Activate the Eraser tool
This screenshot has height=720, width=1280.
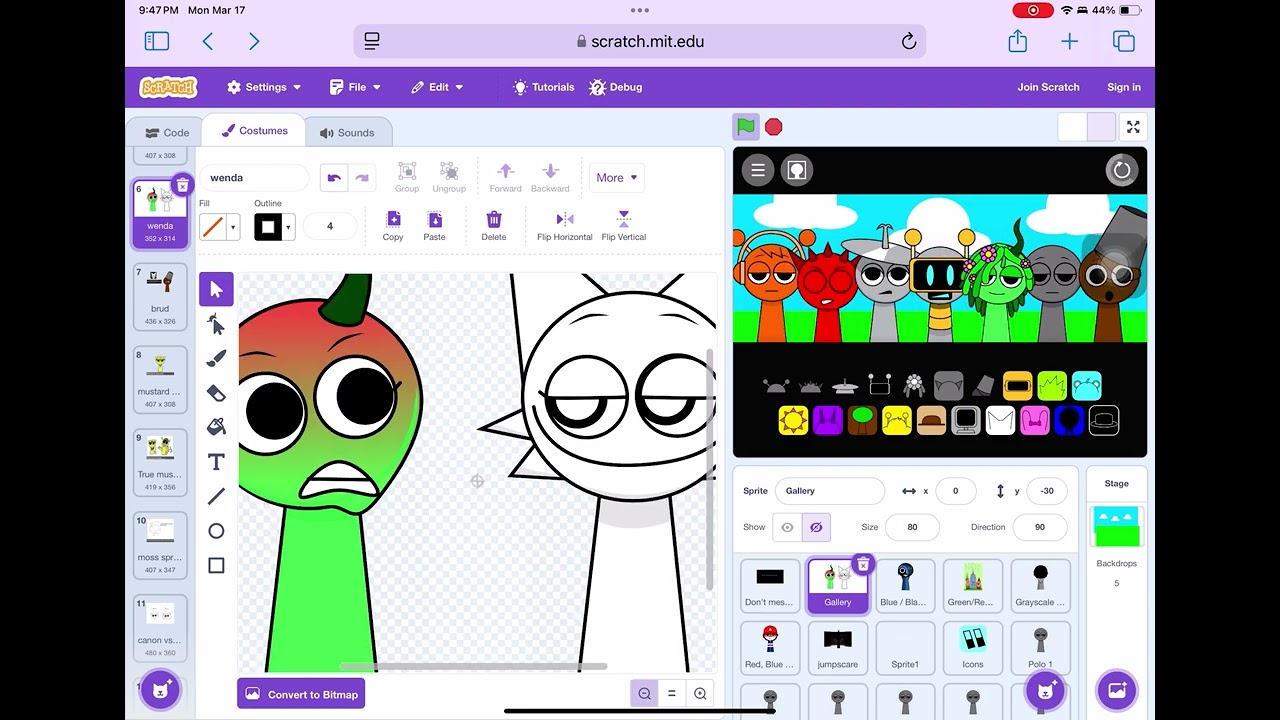pos(216,393)
